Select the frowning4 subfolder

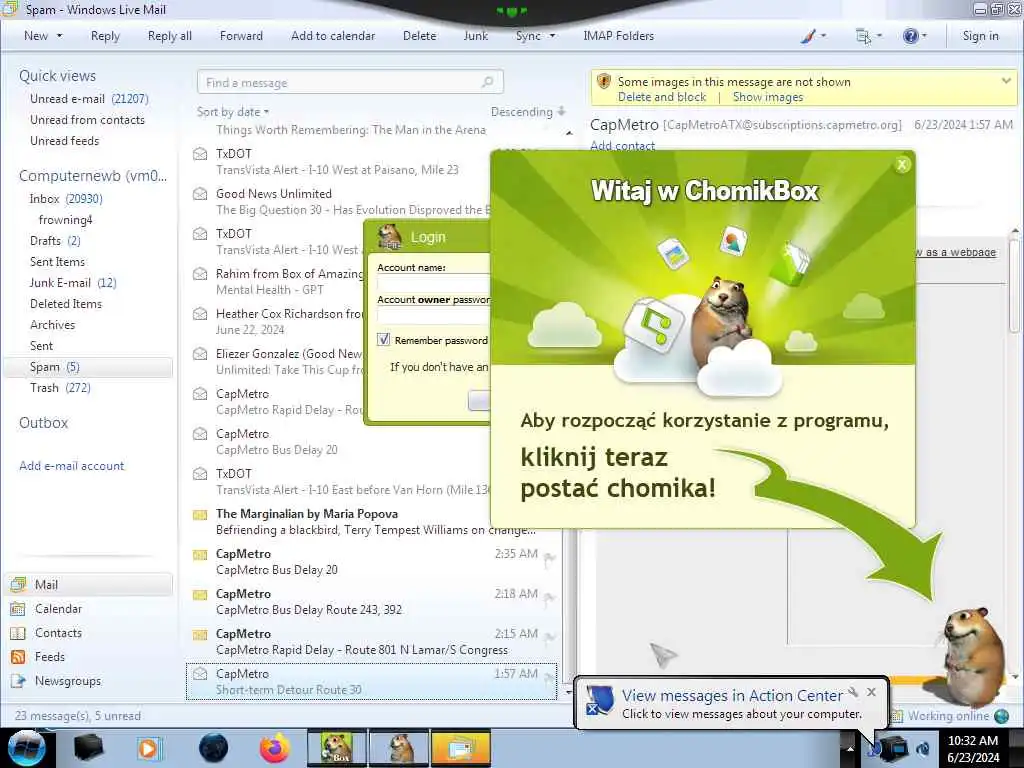point(65,219)
